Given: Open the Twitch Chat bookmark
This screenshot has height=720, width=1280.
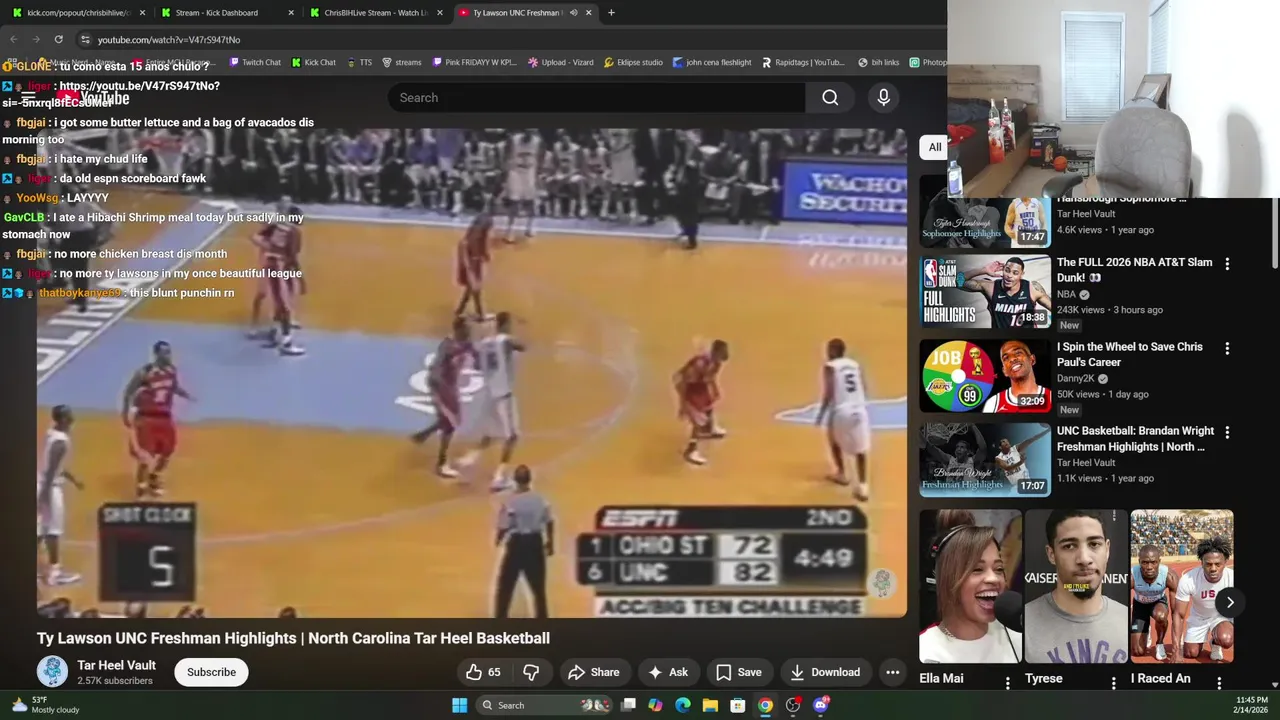Looking at the screenshot, I should 255,62.
